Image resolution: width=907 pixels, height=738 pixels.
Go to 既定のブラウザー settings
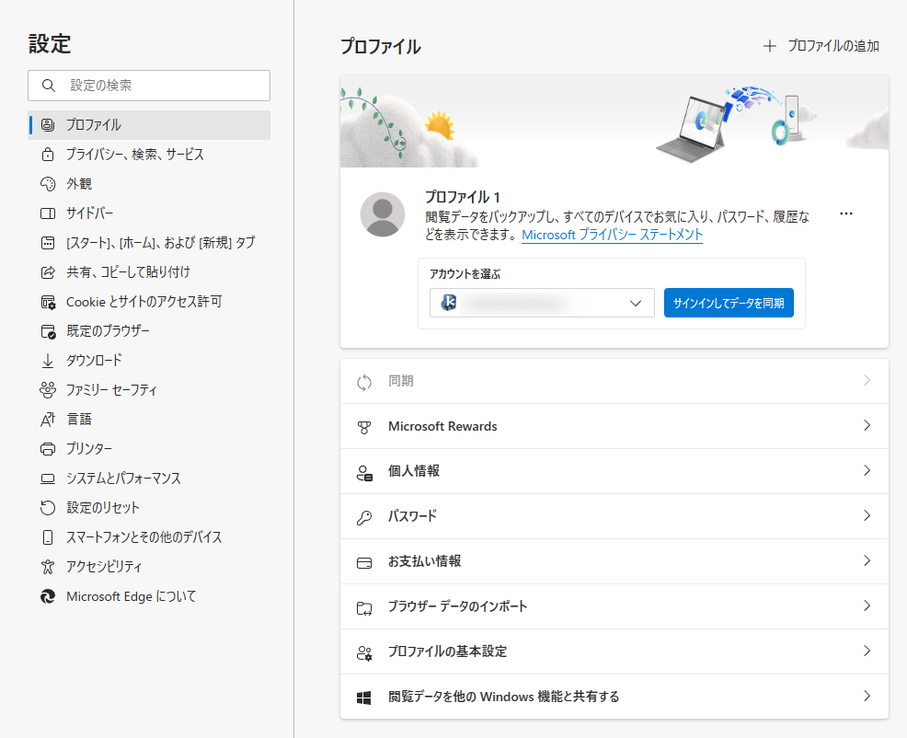tap(149, 331)
